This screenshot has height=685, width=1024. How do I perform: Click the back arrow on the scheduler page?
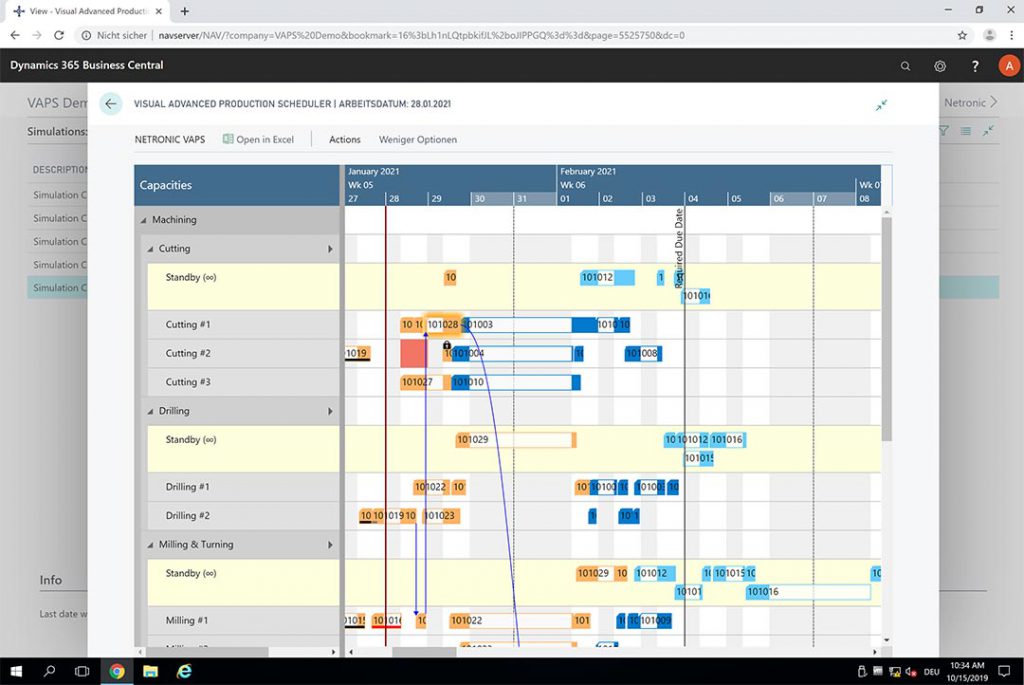110,103
